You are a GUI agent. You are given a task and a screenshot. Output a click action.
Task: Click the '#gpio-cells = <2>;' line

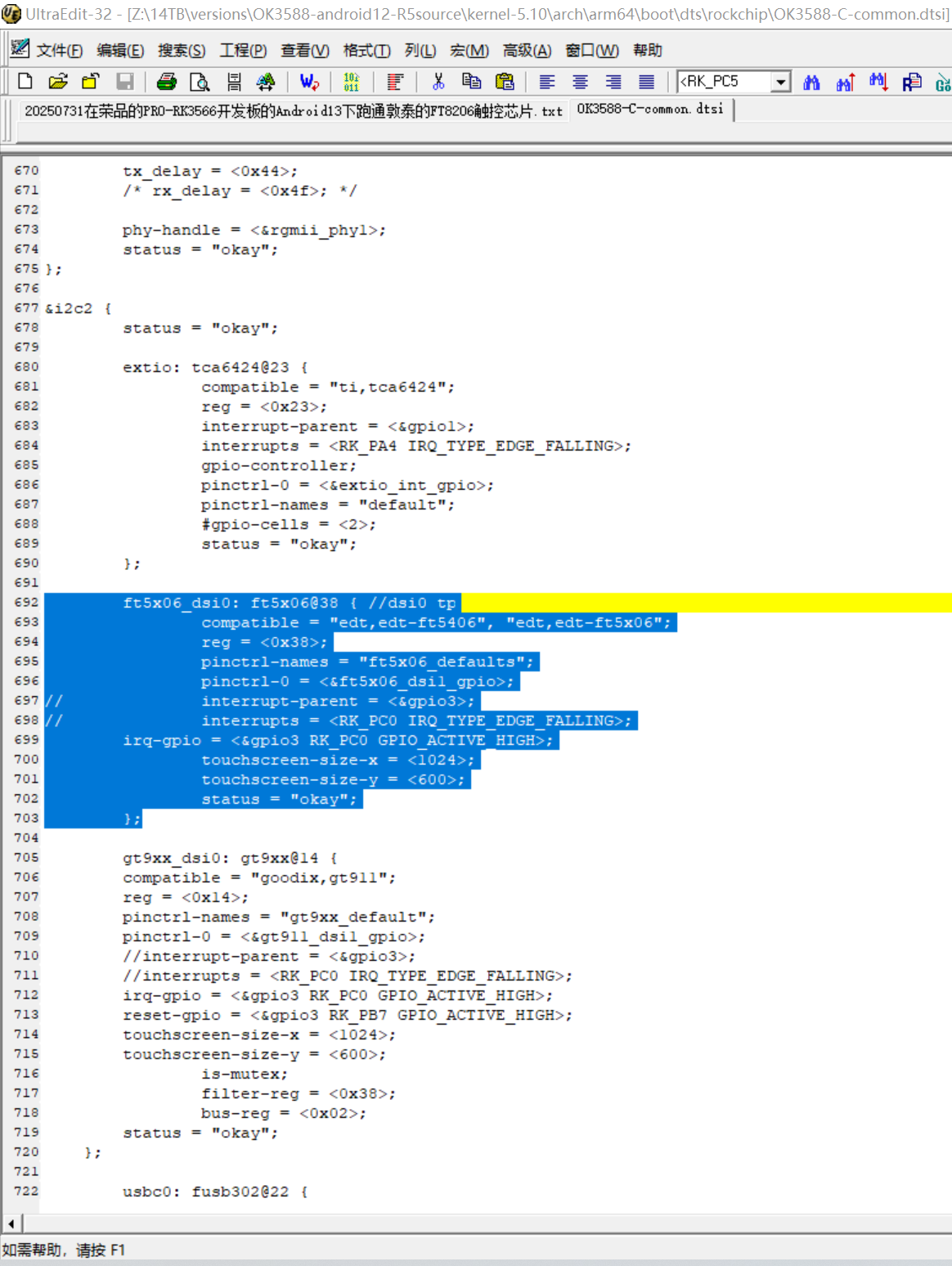tap(289, 524)
